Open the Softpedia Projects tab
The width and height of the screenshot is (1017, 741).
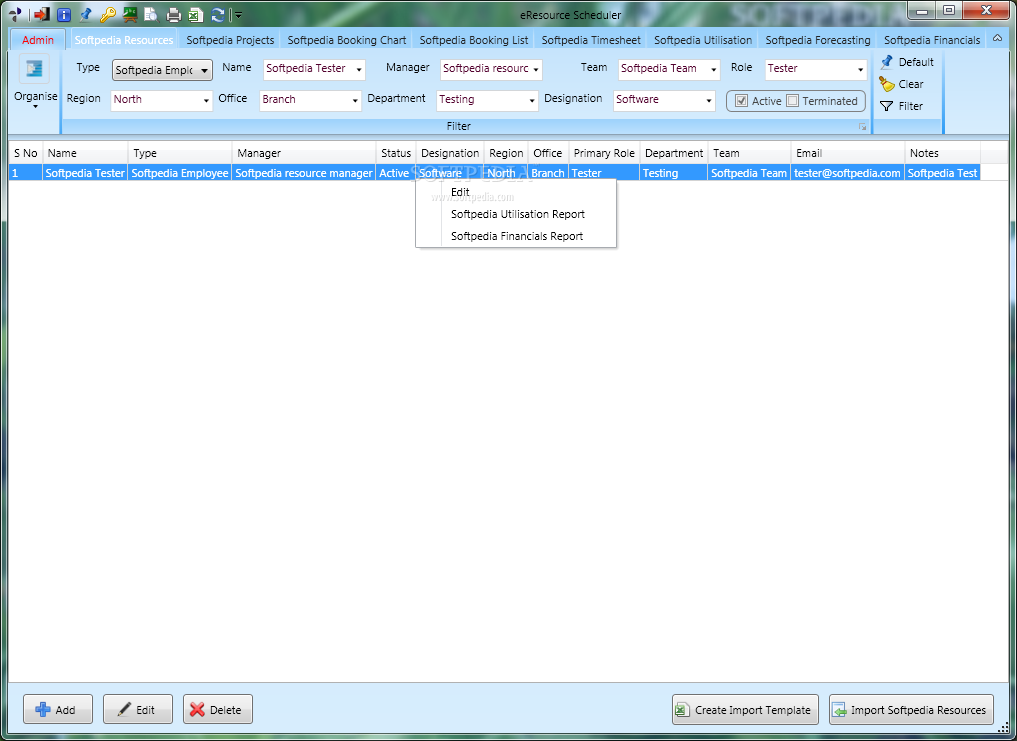point(230,40)
